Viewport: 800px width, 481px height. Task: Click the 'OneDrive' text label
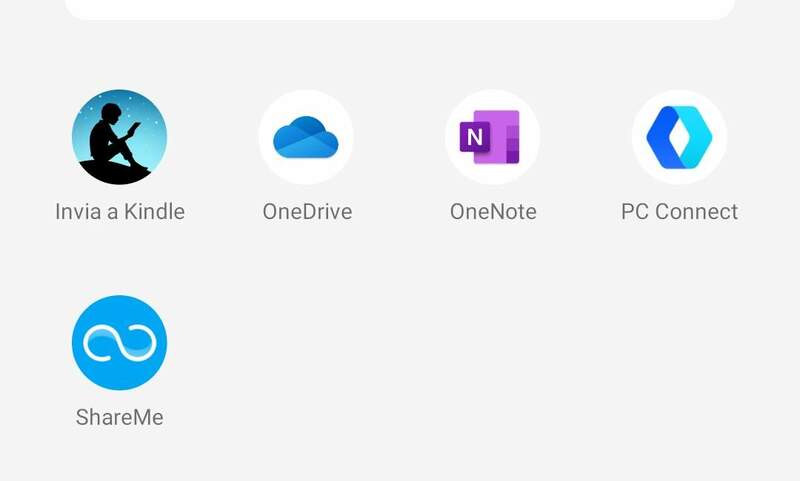[x=306, y=212]
